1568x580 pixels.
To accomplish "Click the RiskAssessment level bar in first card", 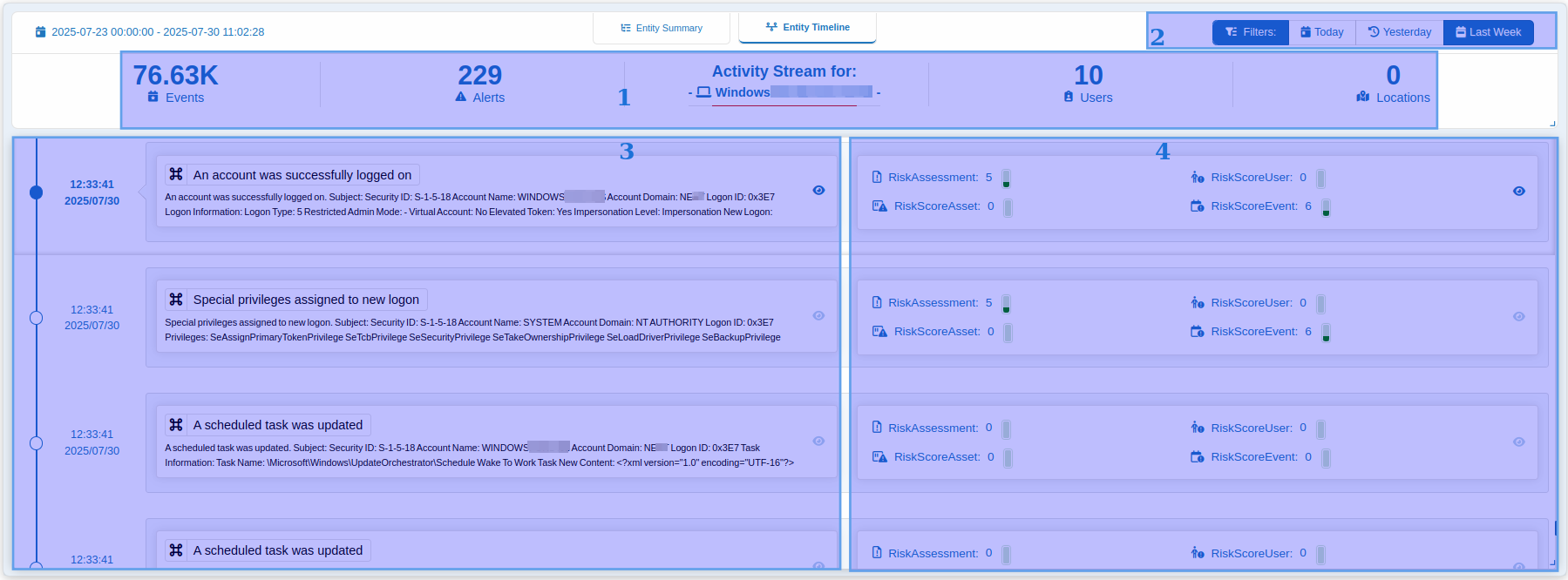I will point(1006,179).
